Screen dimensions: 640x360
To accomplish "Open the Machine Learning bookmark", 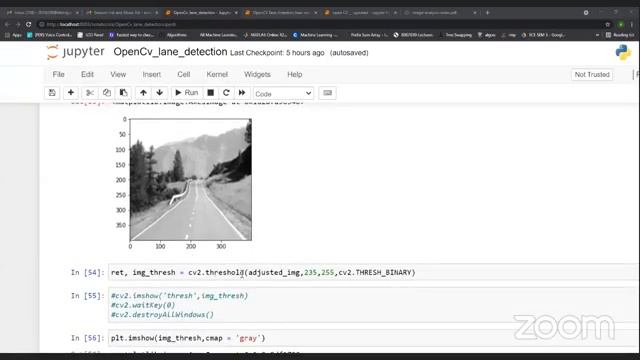I will (x=316, y=35).
